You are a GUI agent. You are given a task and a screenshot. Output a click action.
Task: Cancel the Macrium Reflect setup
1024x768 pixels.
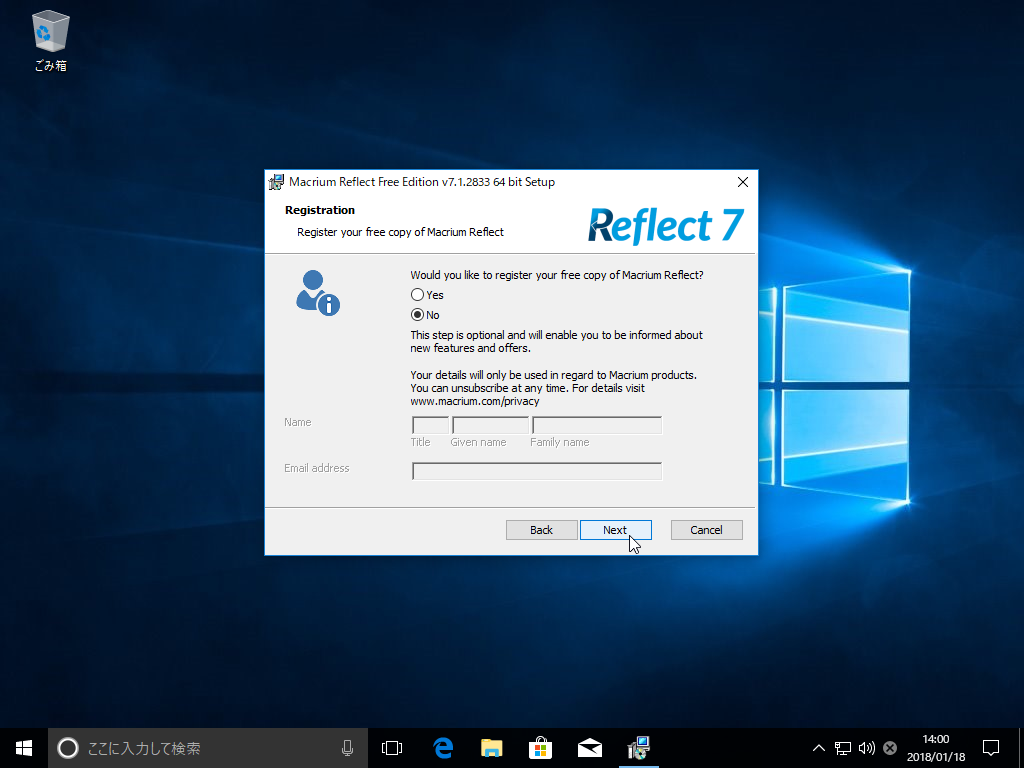click(x=707, y=530)
